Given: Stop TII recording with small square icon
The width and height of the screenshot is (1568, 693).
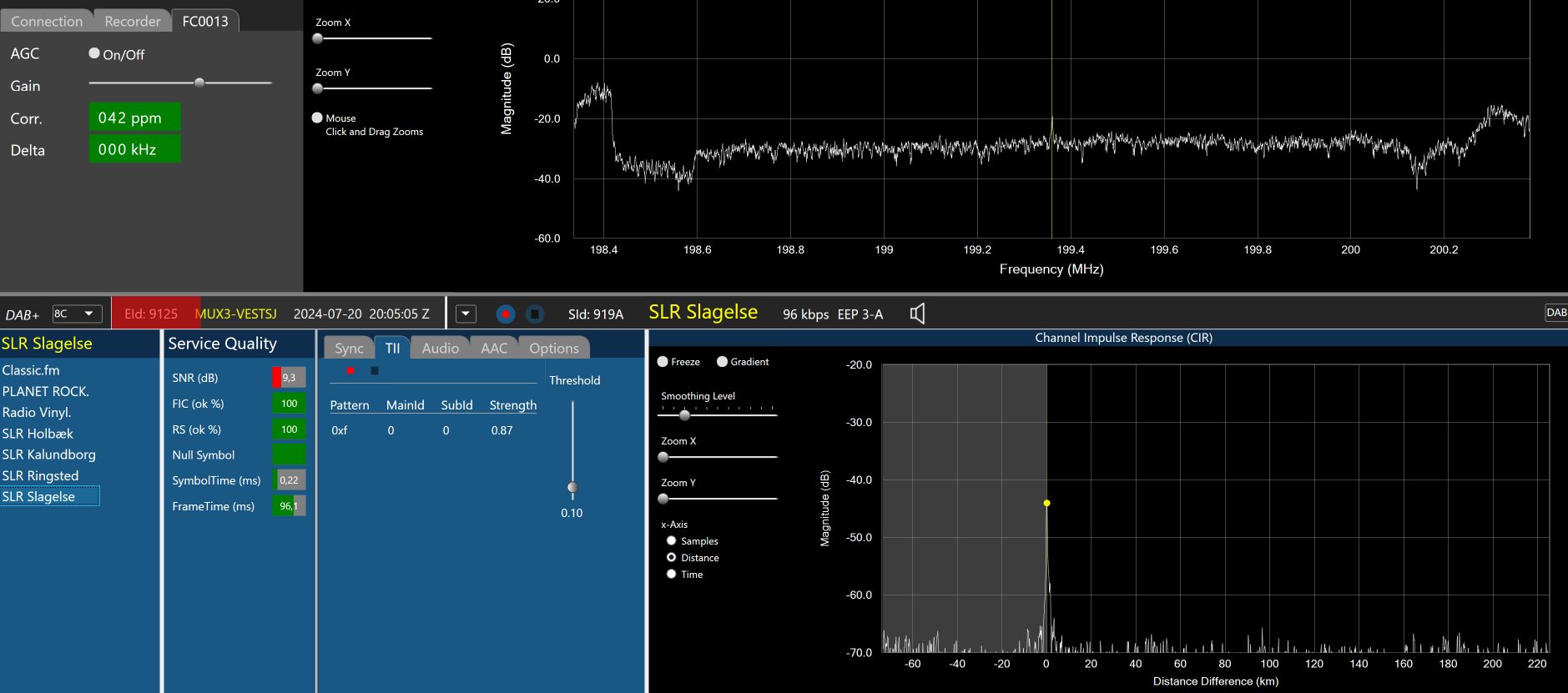Looking at the screenshot, I should coord(375,370).
